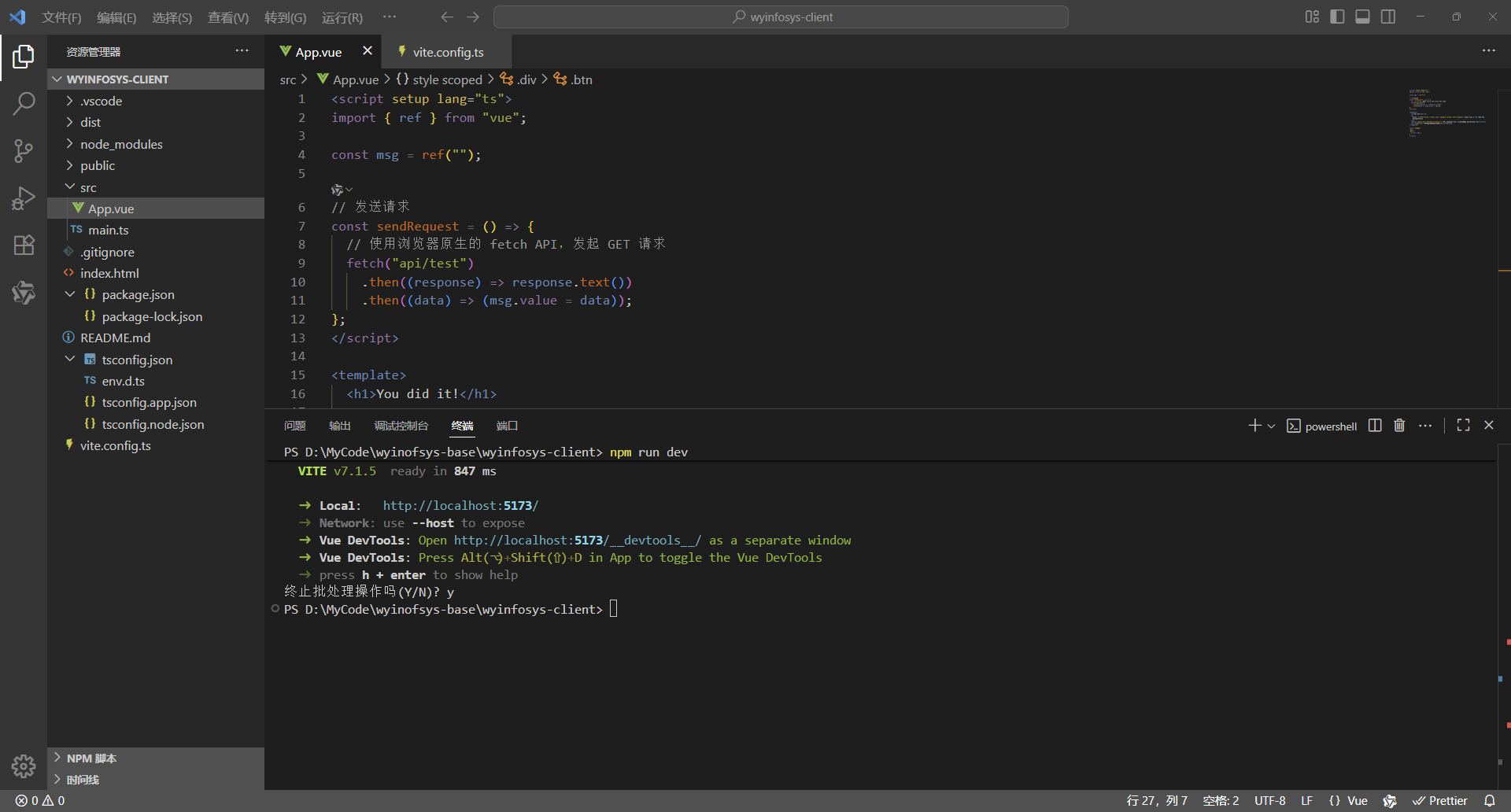
Task: Open the Extensions view
Action: tap(24, 245)
